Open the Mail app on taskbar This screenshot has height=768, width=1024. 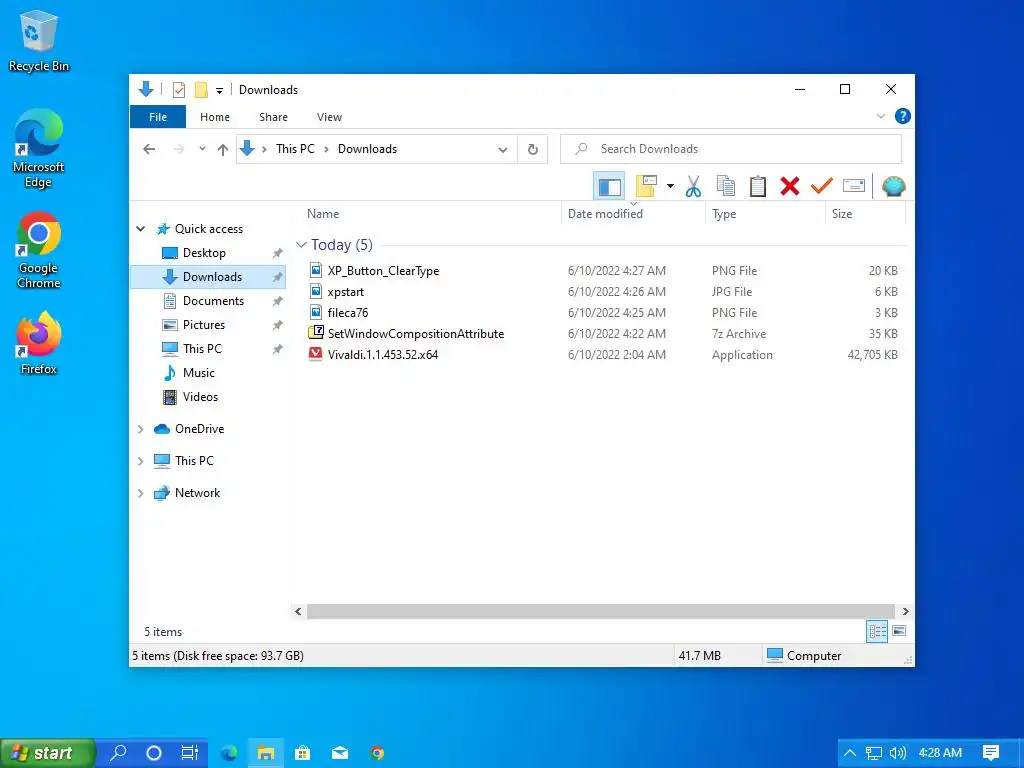pos(340,753)
